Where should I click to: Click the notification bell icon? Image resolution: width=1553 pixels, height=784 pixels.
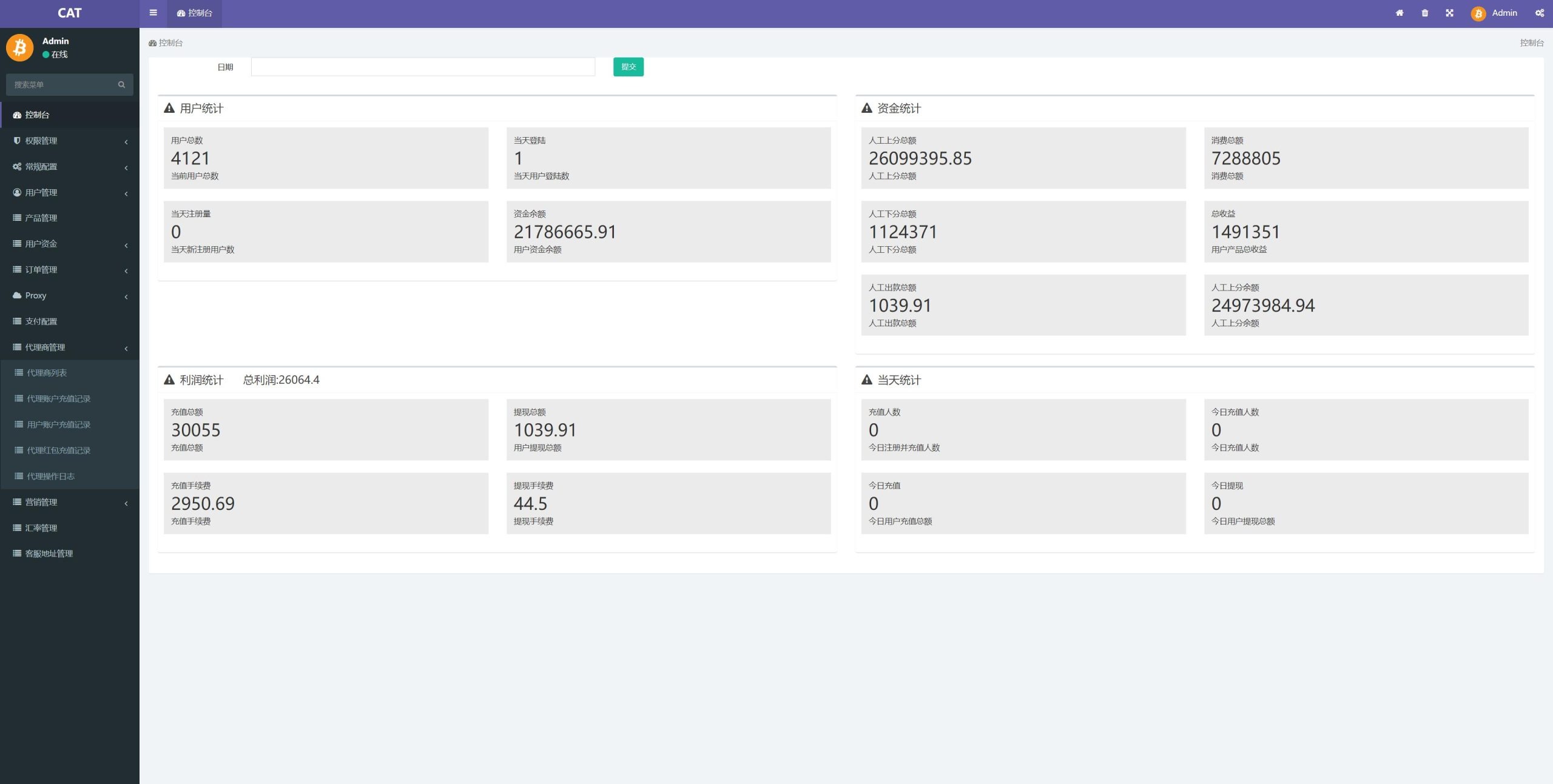click(1424, 12)
